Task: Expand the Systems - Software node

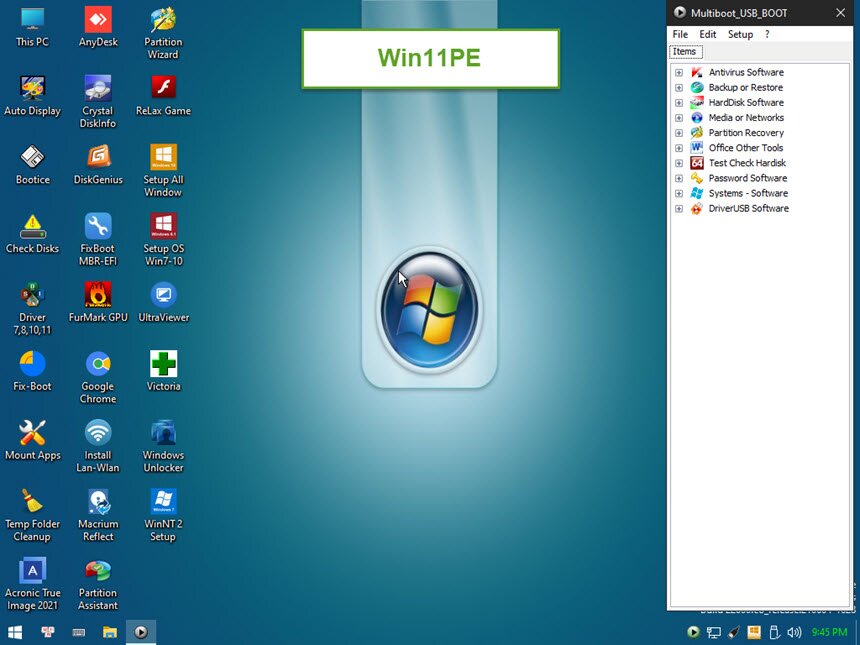Action: point(679,194)
